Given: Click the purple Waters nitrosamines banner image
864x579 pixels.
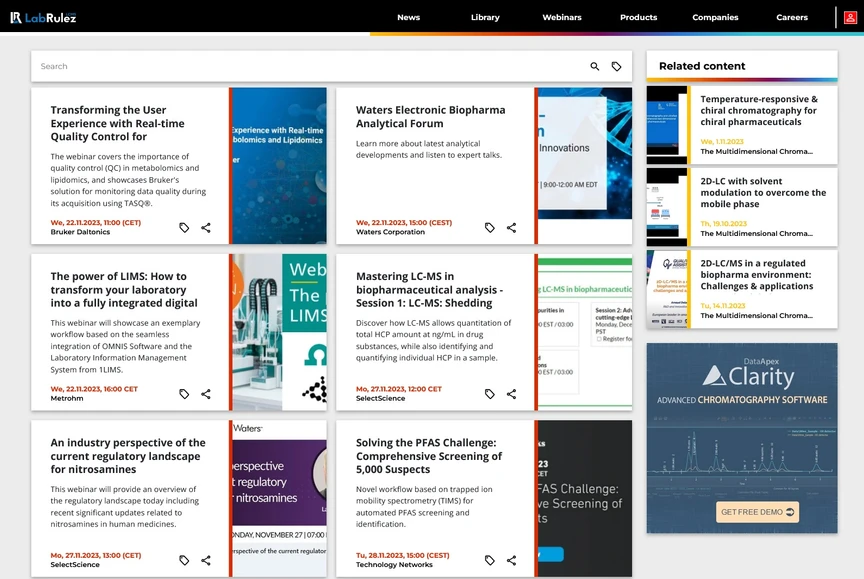Looking at the screenshot, I should [x=279, y=499].
